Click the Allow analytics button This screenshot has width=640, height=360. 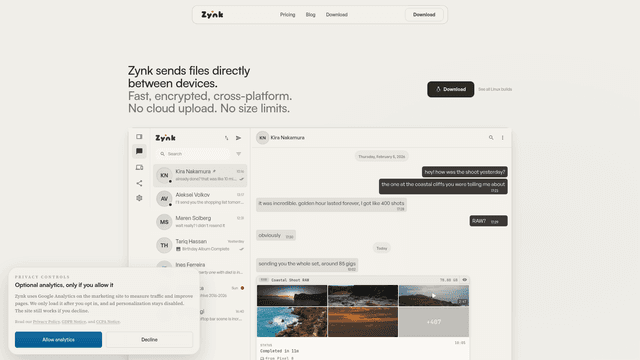tap(58, 340)
